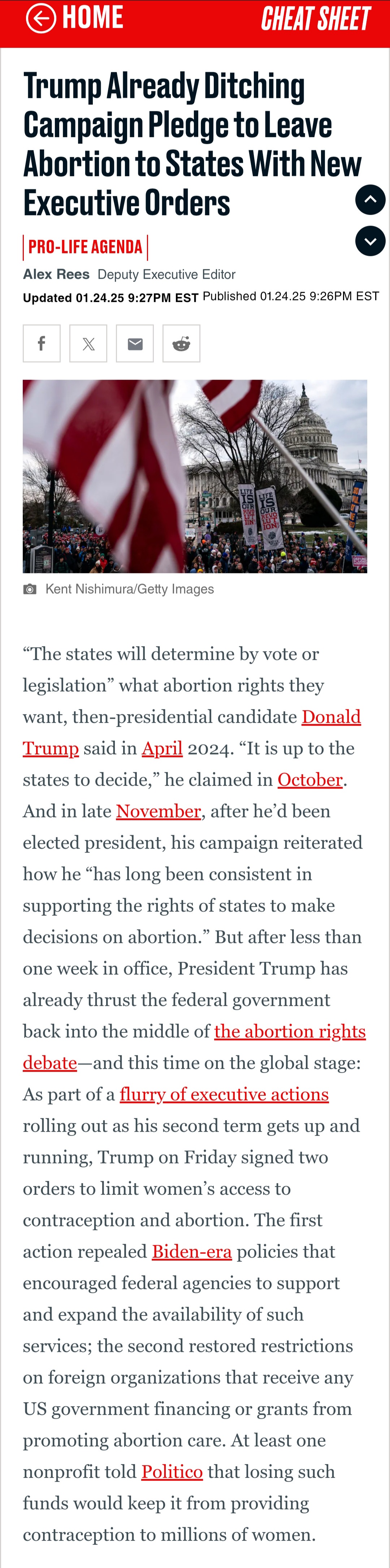Share the article on Reddit

tap(181, 343)
